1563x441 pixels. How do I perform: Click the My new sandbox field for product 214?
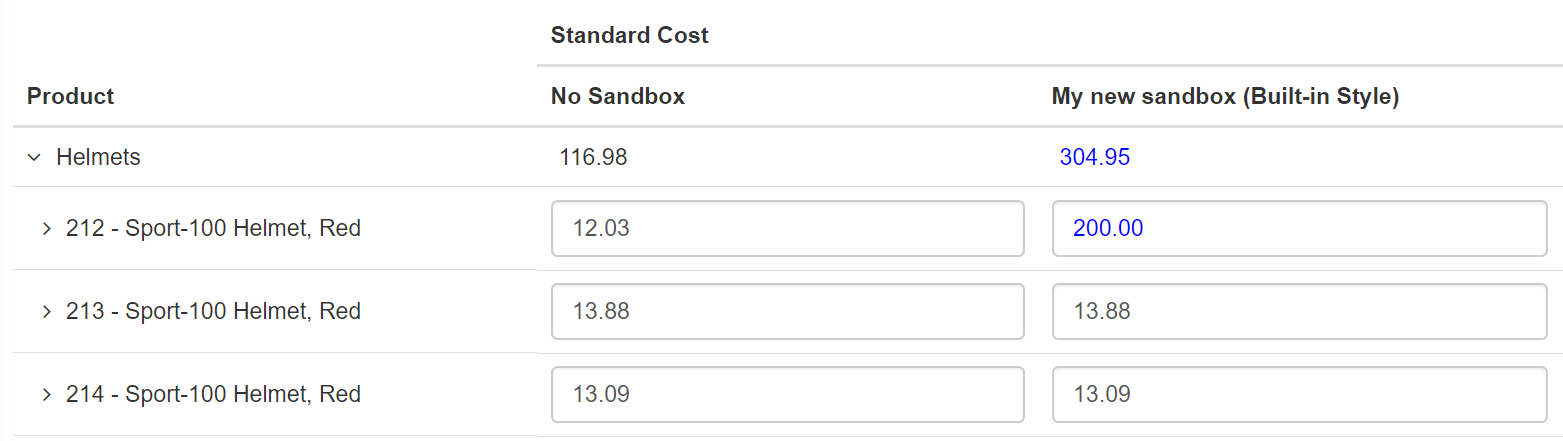point(1299,395)
